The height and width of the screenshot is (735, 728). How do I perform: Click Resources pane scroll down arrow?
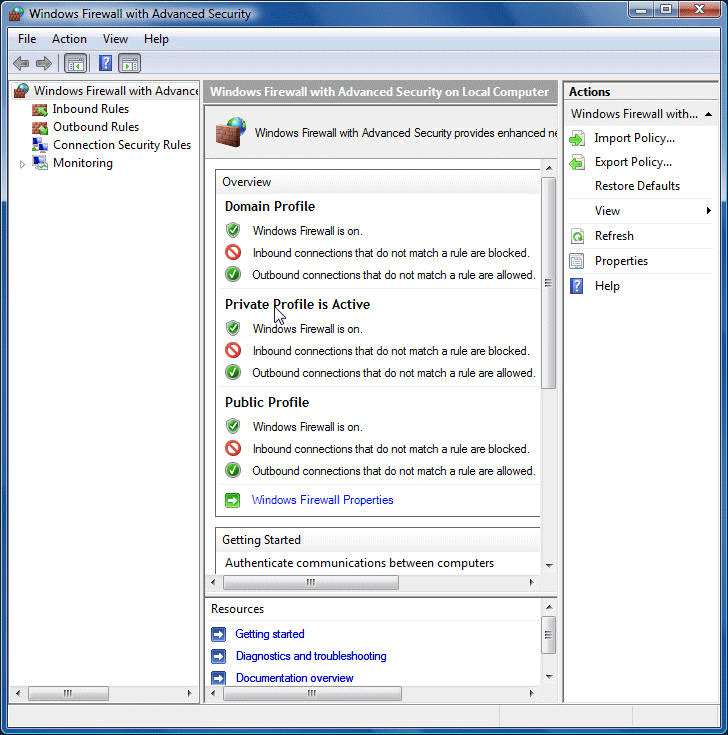(x=548, y=676)
